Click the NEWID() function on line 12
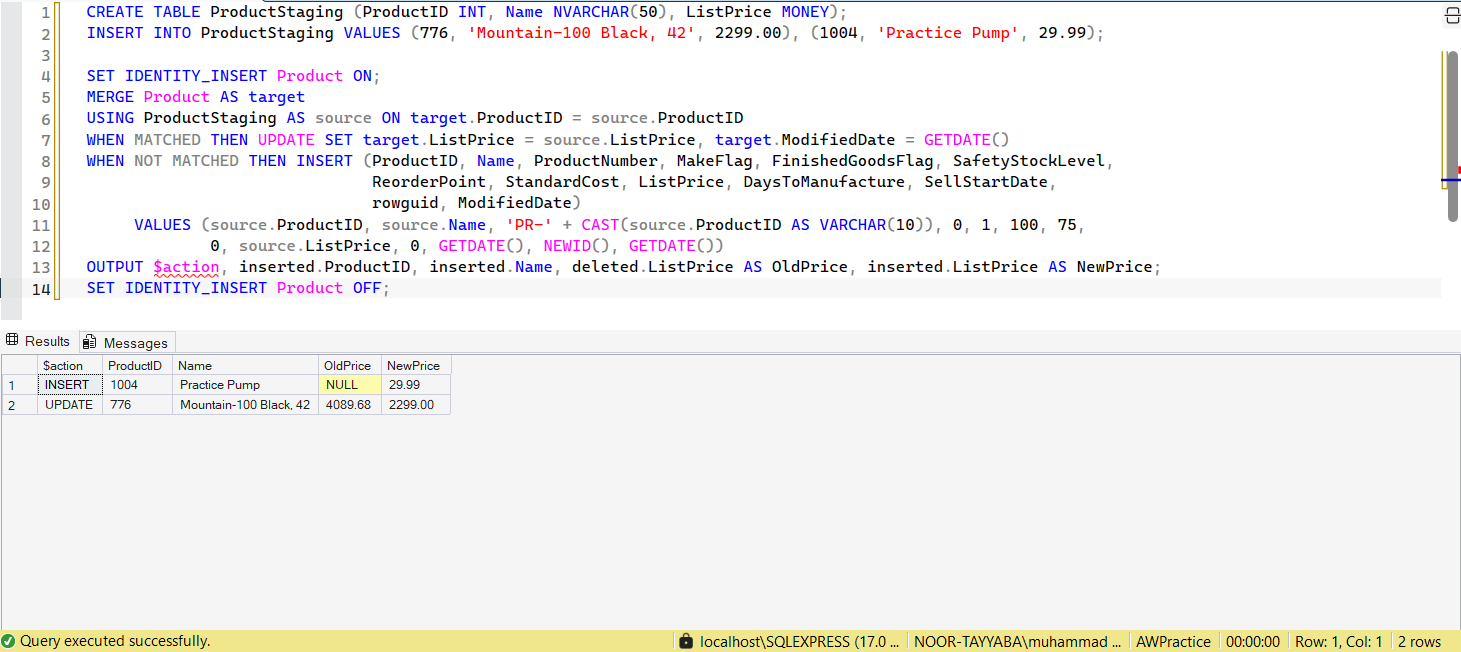1461x652 pixels. [x=576, y=246]
